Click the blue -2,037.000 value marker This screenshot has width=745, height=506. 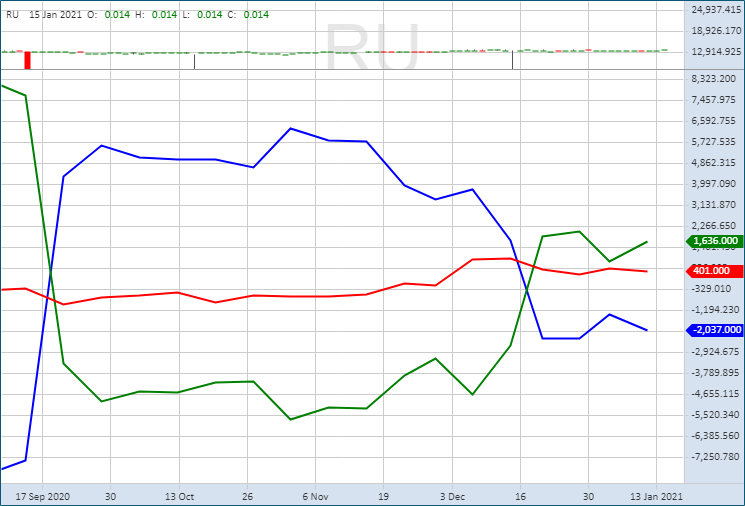point(715,330)
